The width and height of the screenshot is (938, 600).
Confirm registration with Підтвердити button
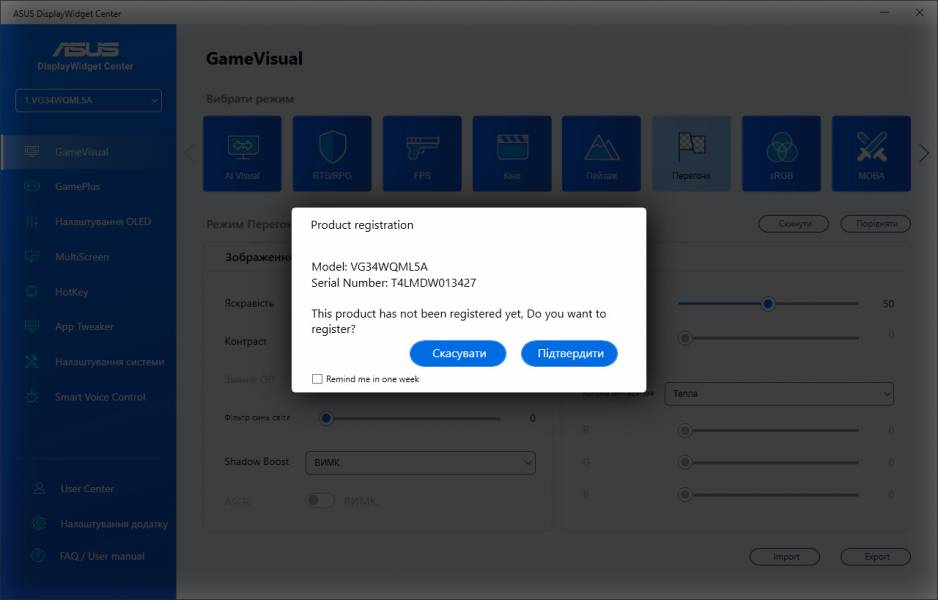pyautogui.click(x=569, y=353)
